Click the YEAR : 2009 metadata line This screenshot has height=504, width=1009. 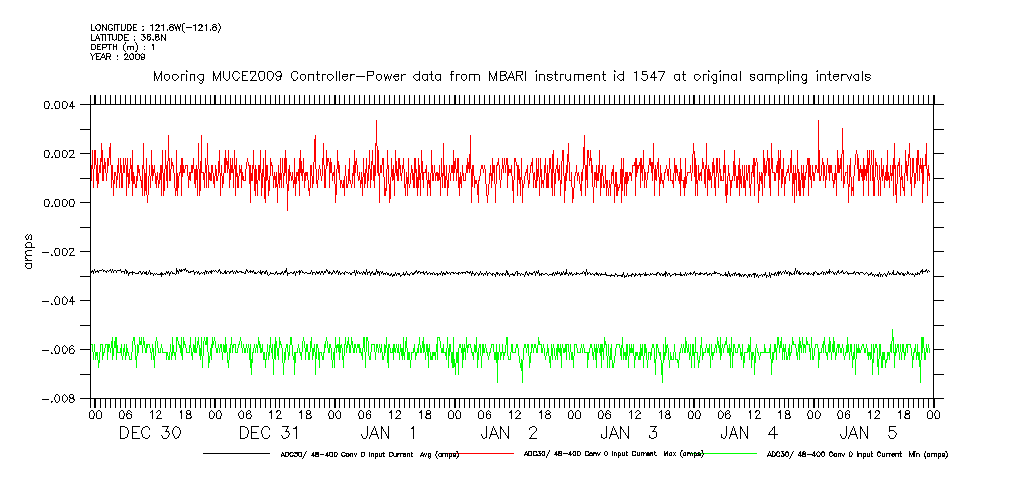118,57
